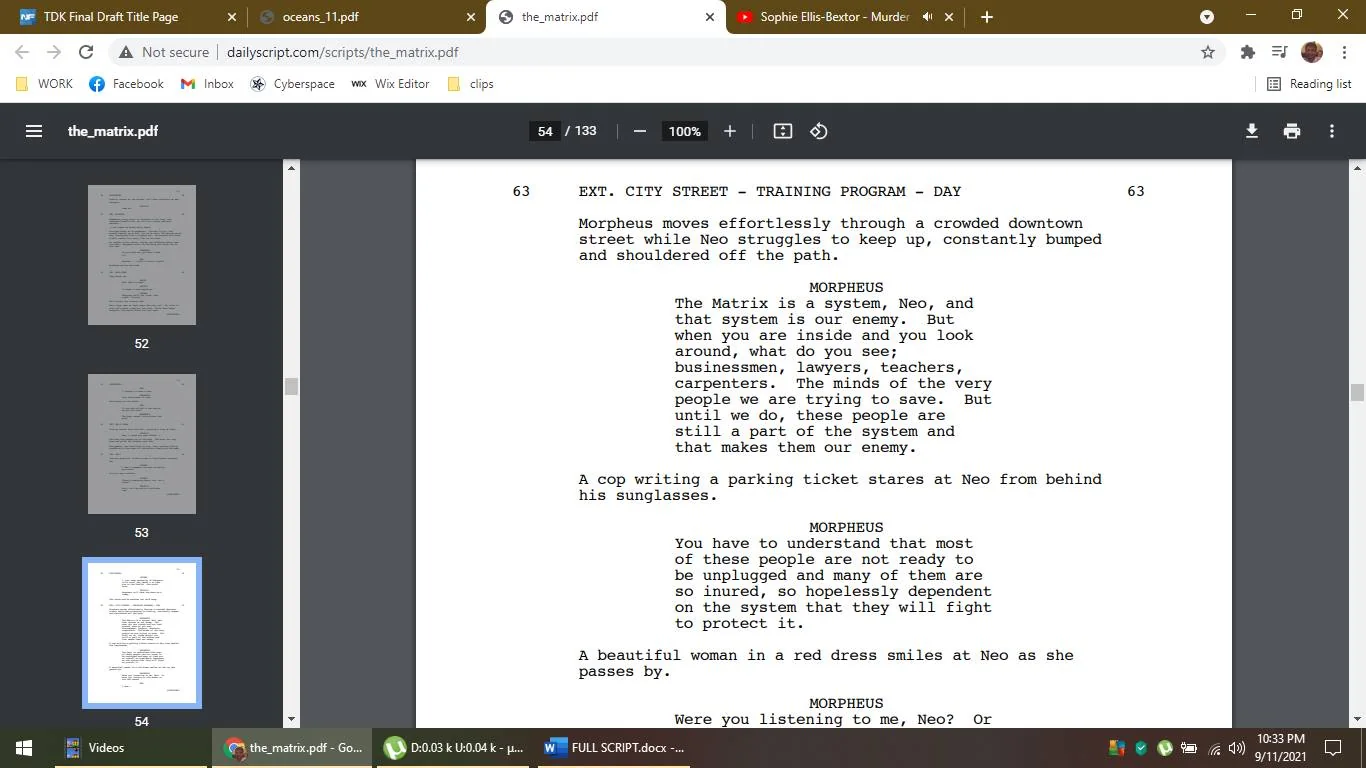Click the thumbnail sidebar scroll up arrow
1366x768 pixels.
point(291,167)
